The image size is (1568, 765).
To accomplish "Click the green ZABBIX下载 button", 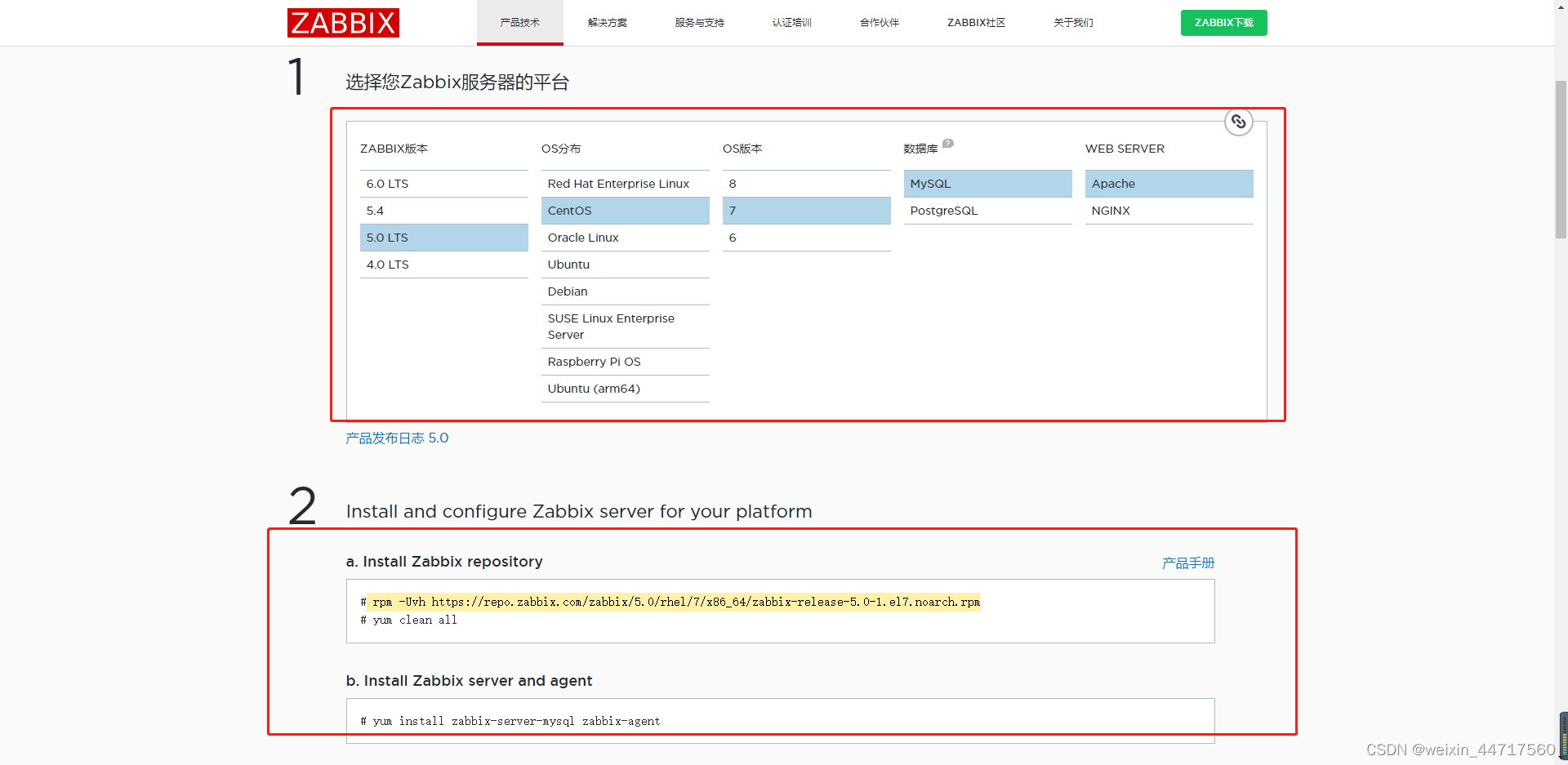I will tap(1223, 23).
